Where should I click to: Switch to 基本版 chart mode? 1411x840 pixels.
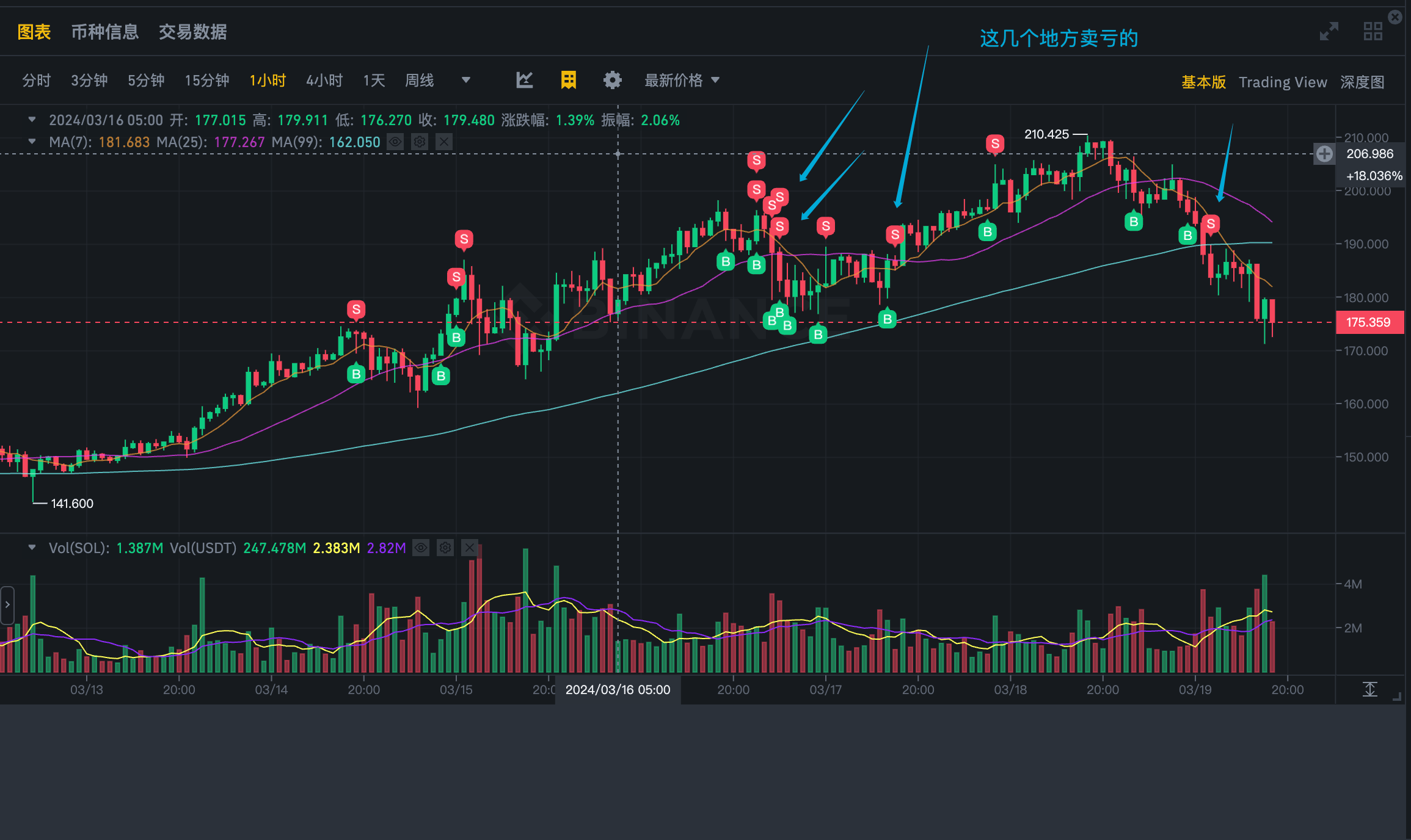click(1203, 82)
